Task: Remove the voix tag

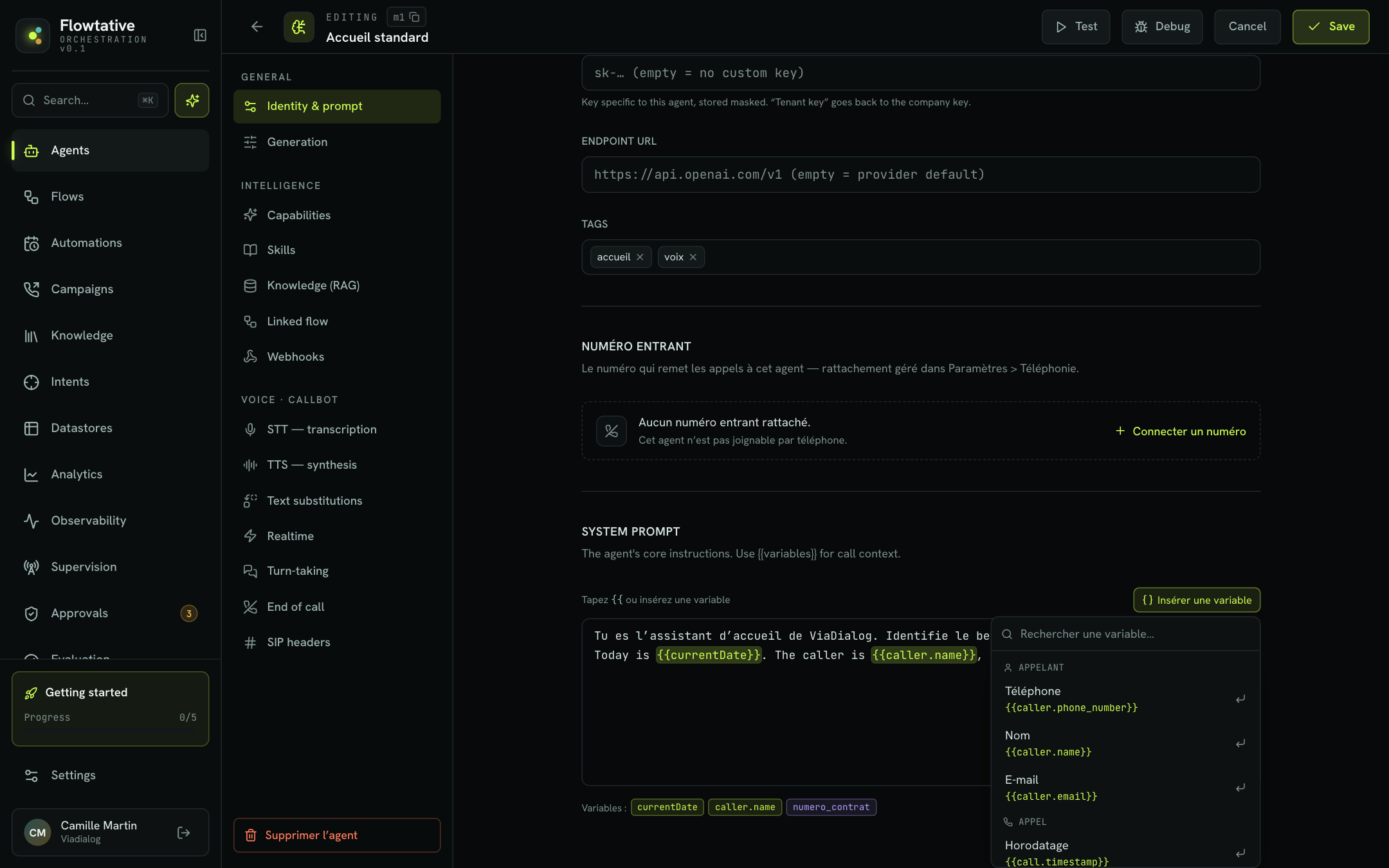Action: [x=693, y=257]
